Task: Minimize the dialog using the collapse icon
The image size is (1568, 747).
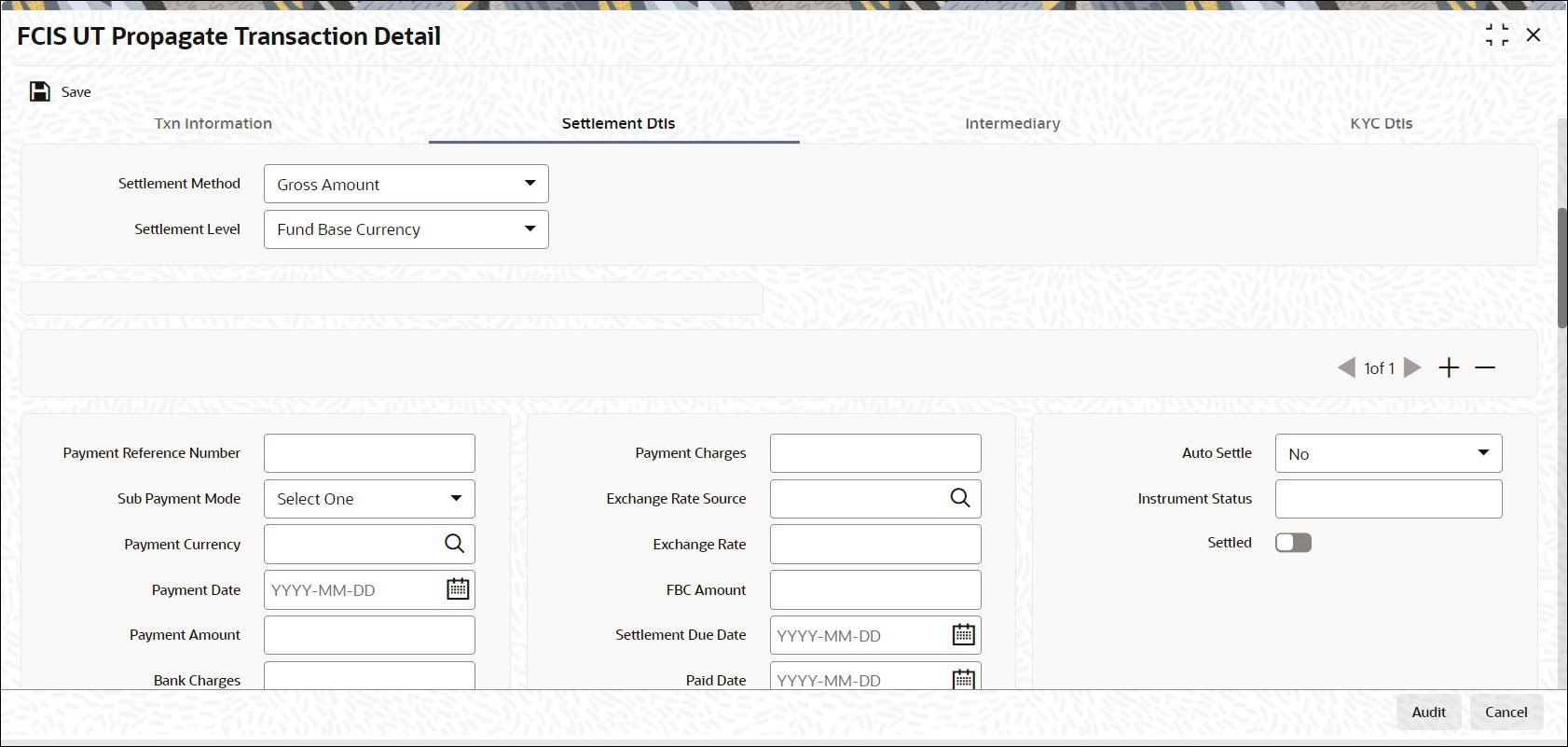Action: tap(1497, 35)
